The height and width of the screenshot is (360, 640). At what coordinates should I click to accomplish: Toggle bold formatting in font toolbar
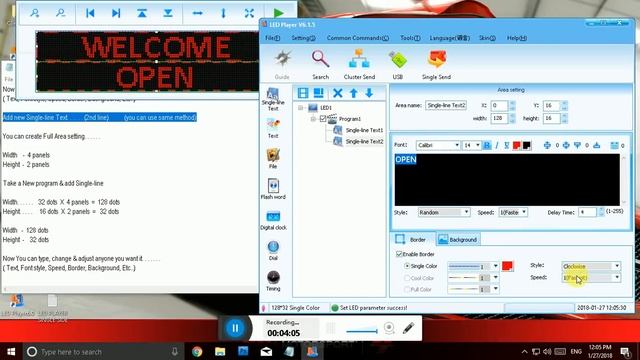coord(487,145)
